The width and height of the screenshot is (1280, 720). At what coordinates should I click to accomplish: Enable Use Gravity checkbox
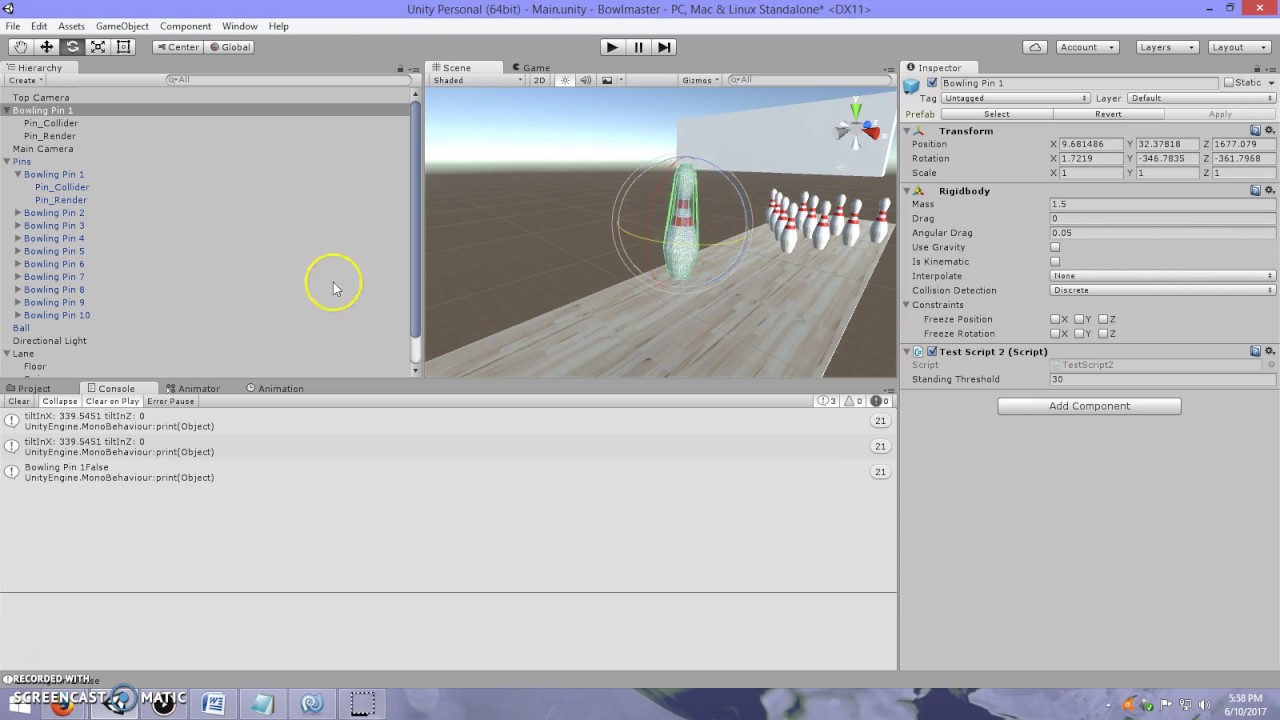click(x=1055, y=247)
